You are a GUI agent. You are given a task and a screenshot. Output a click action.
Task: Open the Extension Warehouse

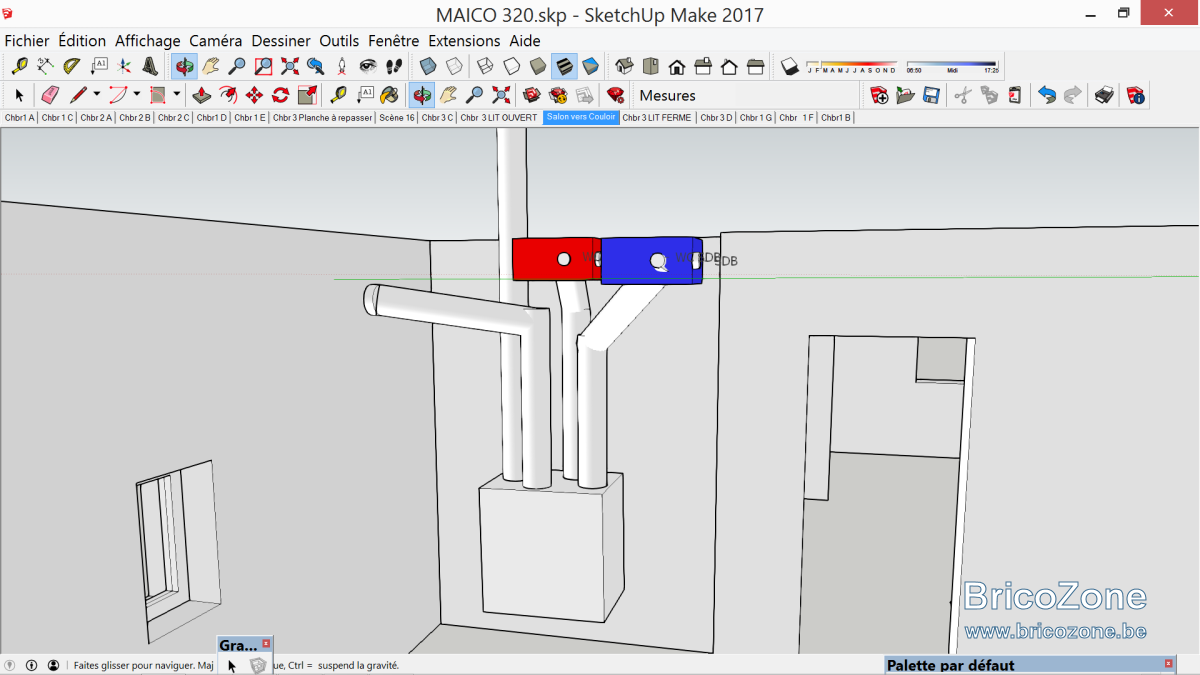click(x=558, y=95)
